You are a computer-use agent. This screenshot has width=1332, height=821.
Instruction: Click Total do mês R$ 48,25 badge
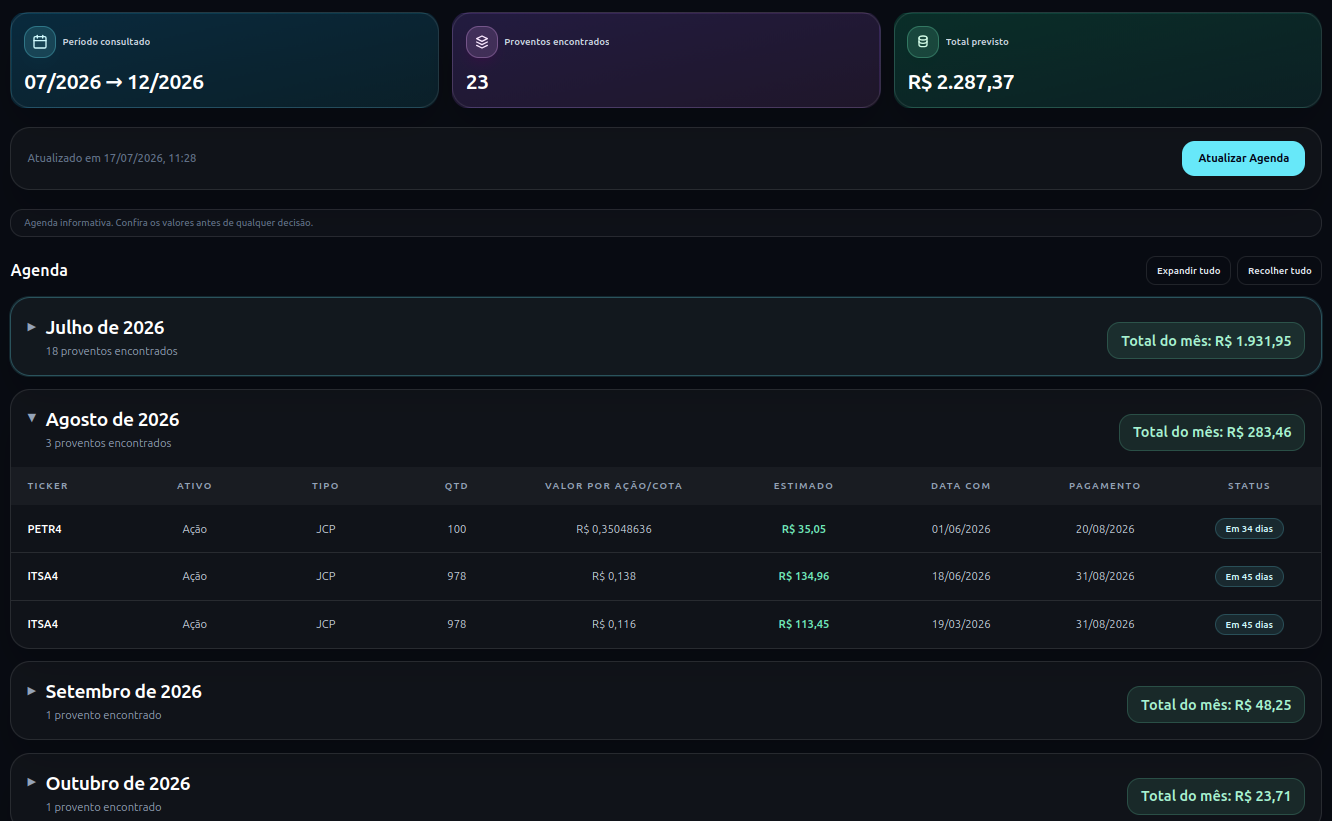tap(1216, 705)
